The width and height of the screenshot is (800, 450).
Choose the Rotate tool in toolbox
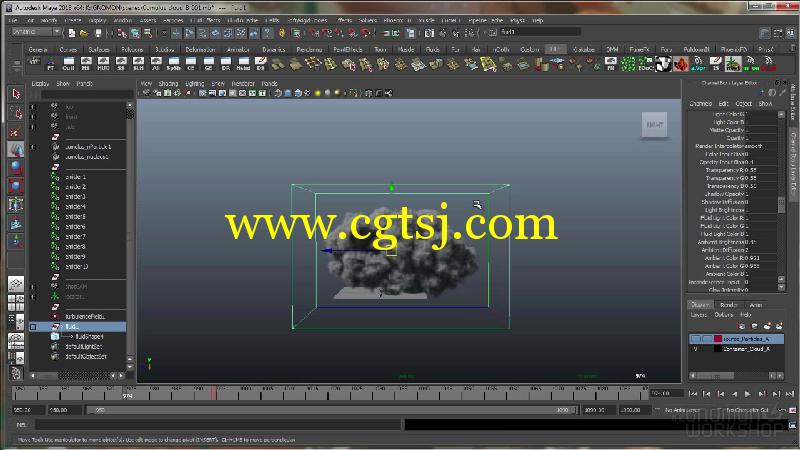16,168
